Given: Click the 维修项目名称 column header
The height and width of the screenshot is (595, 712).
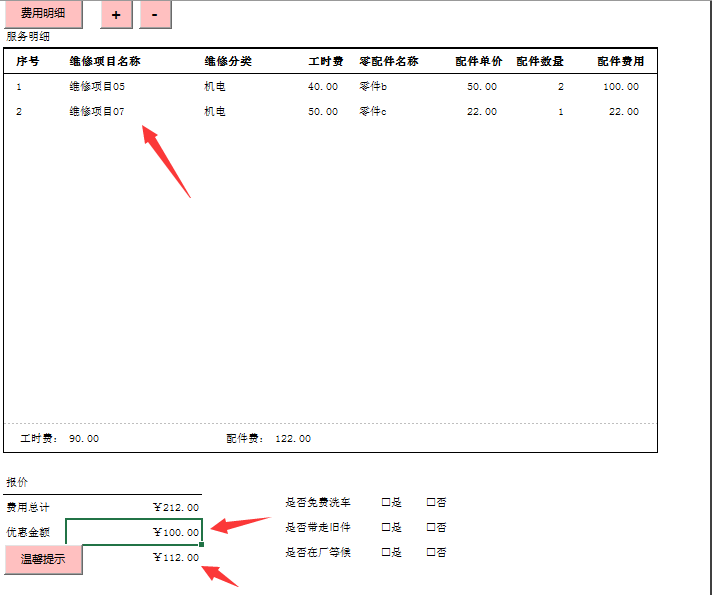Looking at the screenshot, I should point(105,61).
